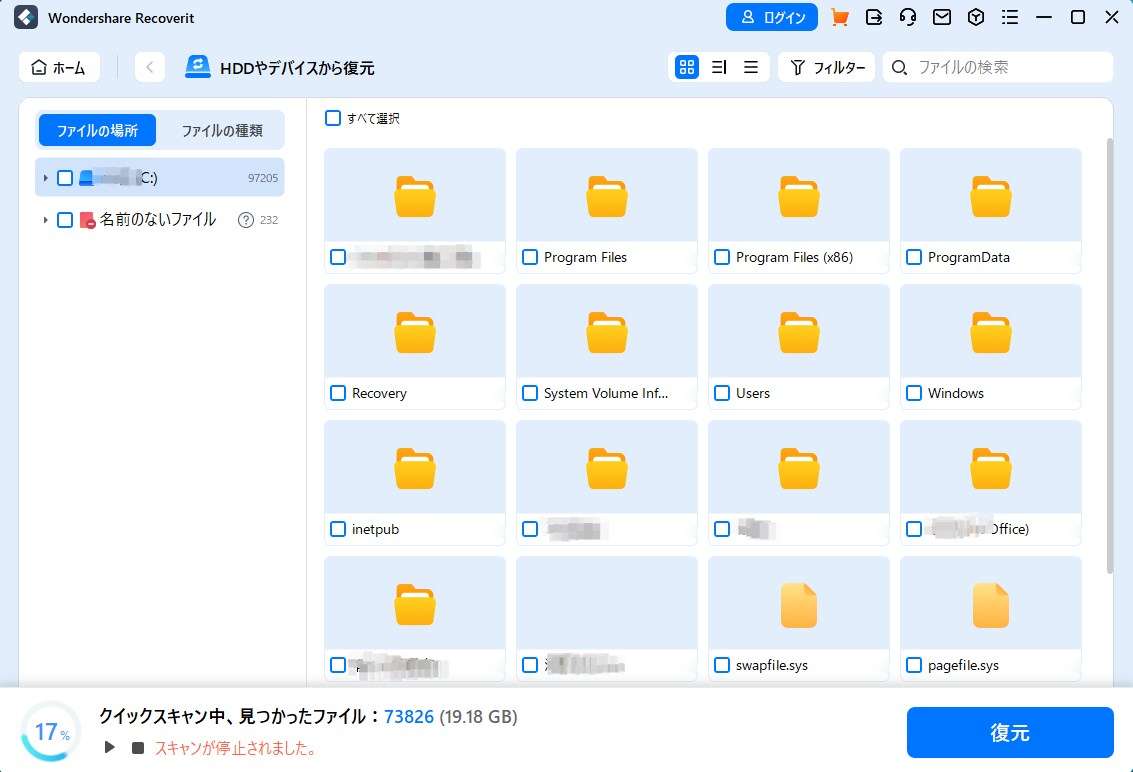
Task: Open the Program Files (x86) folder icon
Action: 798,197
